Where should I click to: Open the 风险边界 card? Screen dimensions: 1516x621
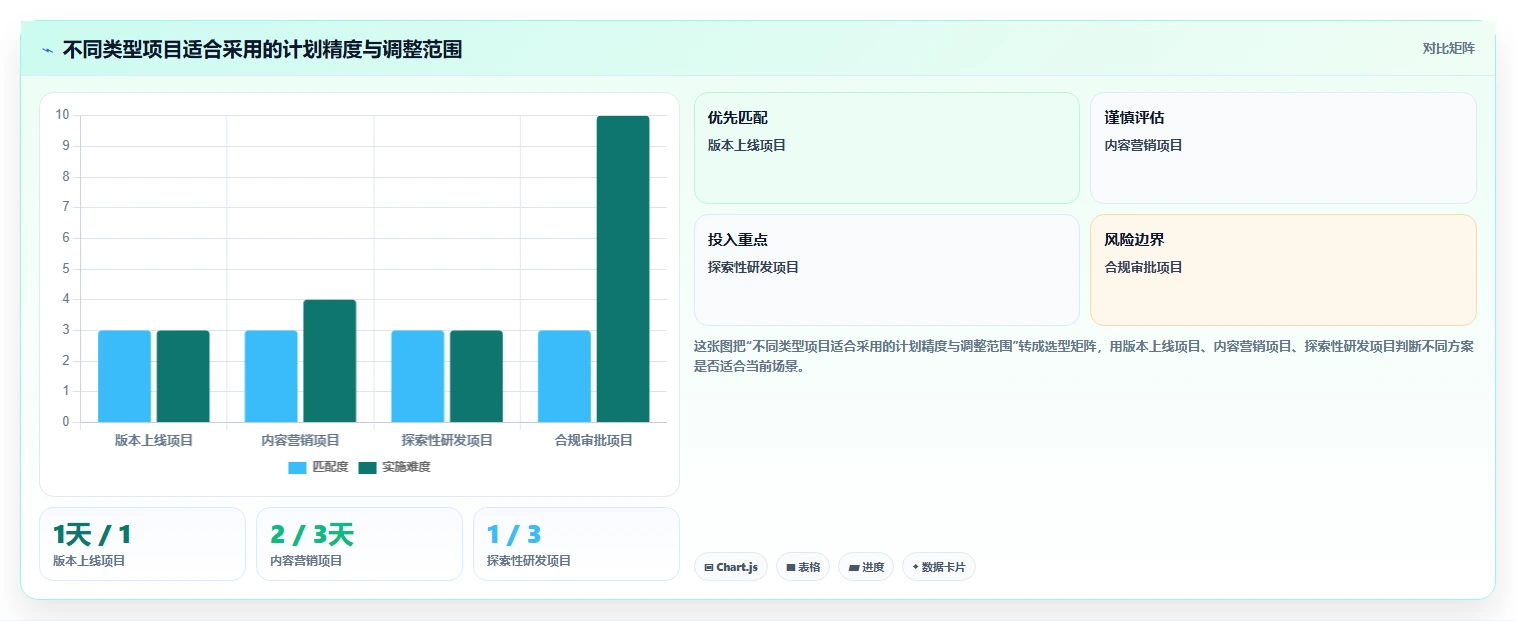(x=1283, y=270)
